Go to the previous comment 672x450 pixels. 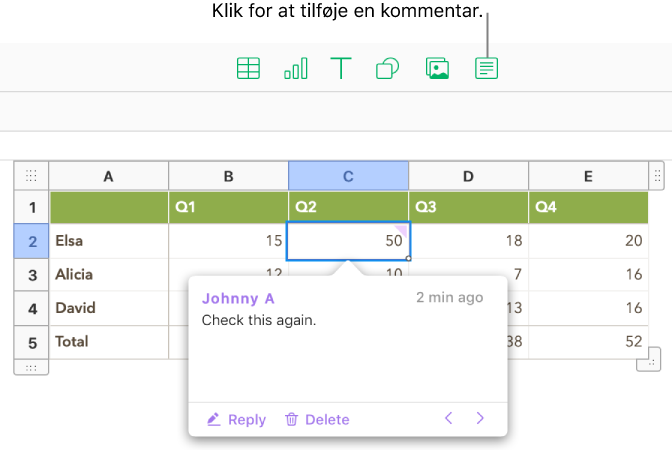pyautogui.click(x=449, y=418)
